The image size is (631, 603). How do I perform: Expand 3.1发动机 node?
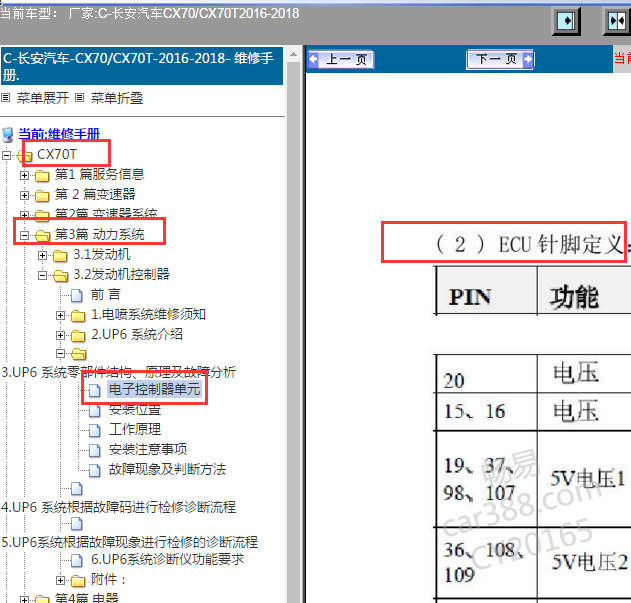coord(43,256)
